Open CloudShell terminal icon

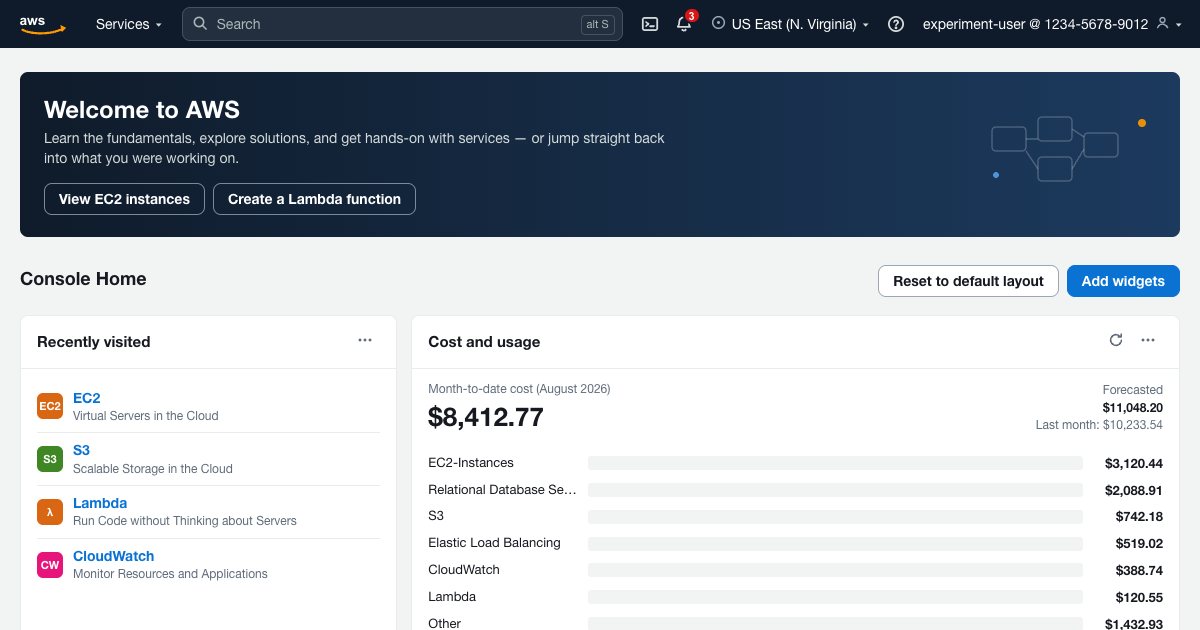pyautogui.click(x=650, y=24)
